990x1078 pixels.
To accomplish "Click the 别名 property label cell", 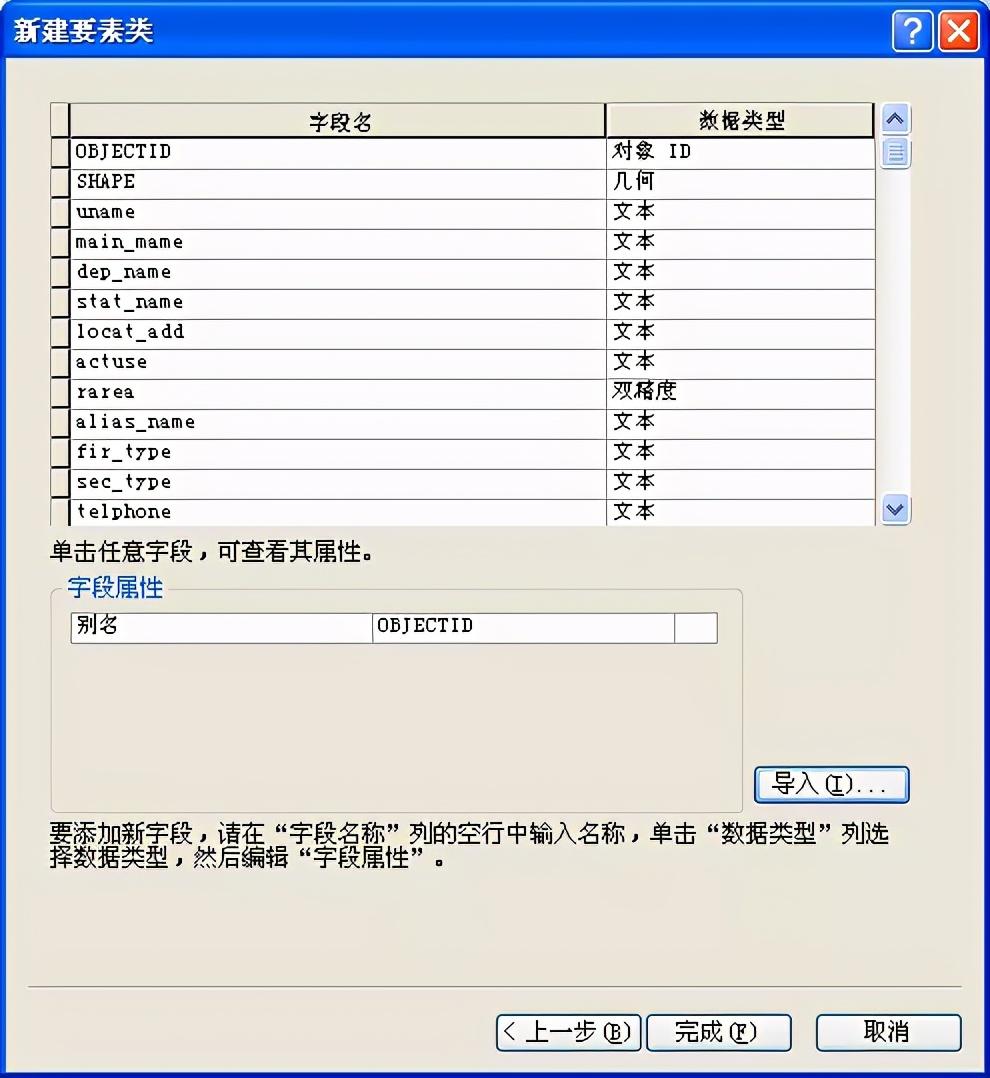I will pyautogui.click(x=221, y=628).
